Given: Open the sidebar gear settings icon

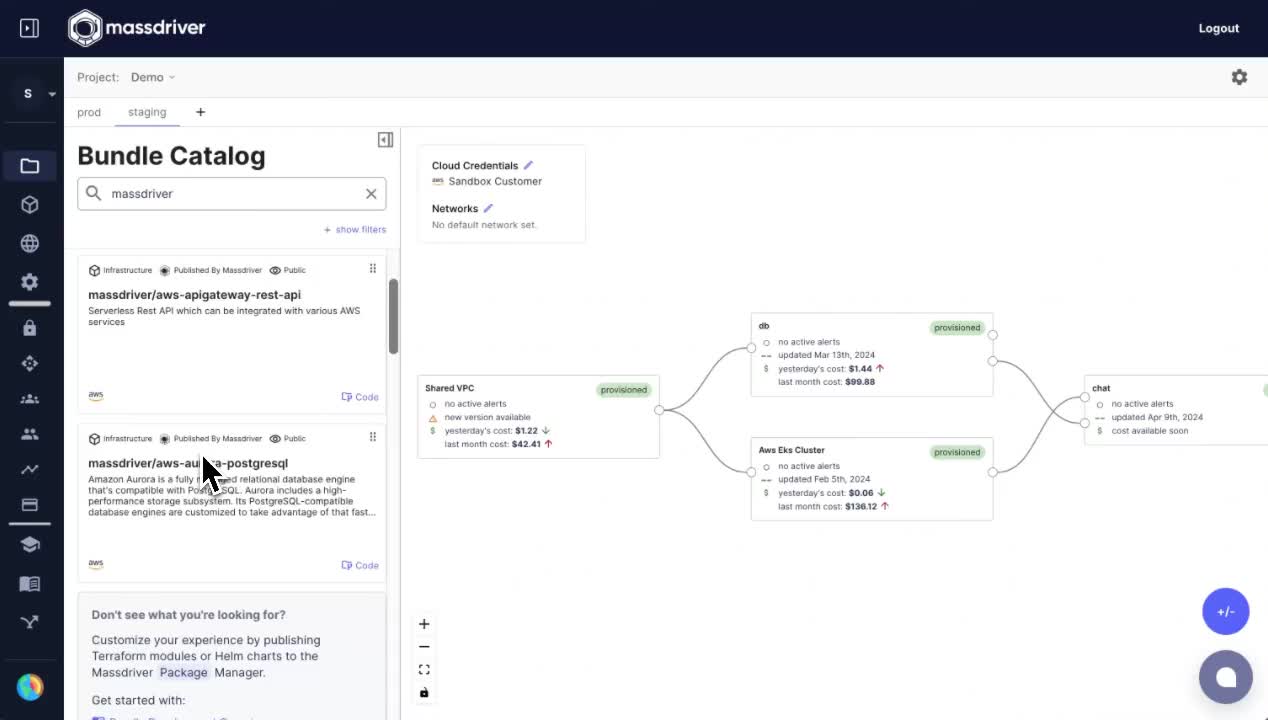Looking at the screenshot, I should (30, 283).
